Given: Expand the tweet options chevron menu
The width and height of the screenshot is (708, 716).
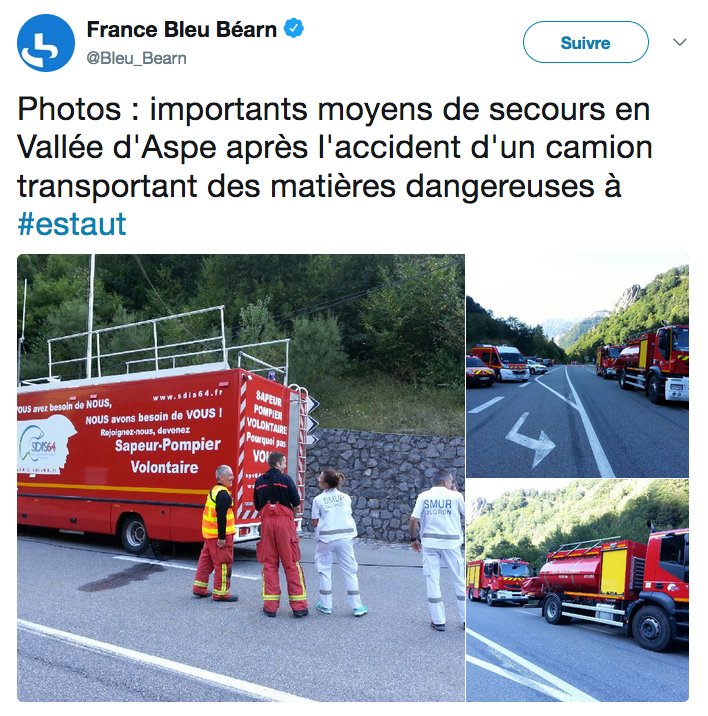Looking at the screenshot, I should pyautogui.click(x=680, y=42).
